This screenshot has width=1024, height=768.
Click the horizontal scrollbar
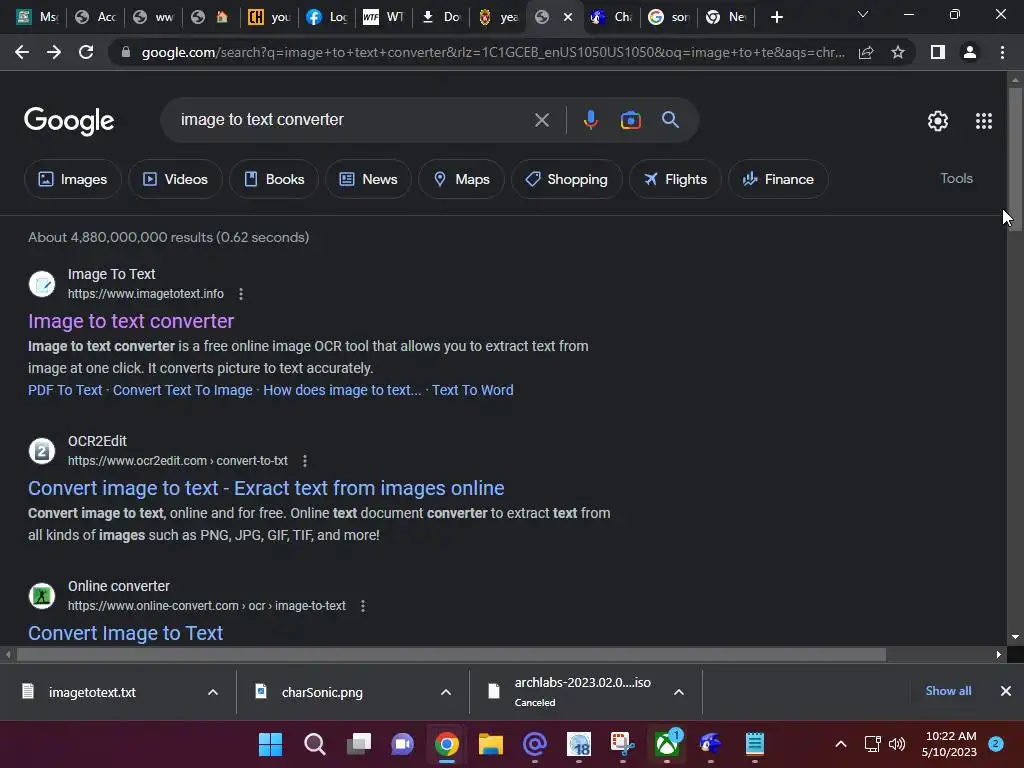click(x=451, y=654)
